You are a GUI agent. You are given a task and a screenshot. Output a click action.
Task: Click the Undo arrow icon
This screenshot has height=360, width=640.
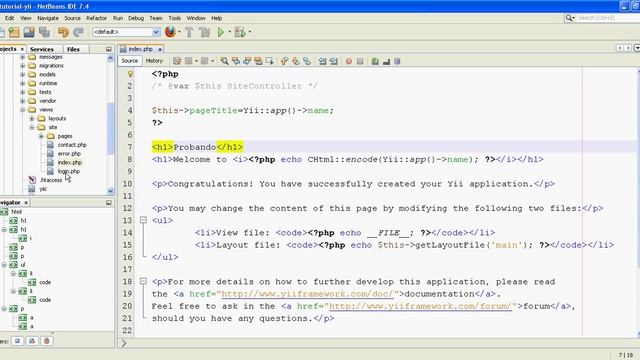63,32
